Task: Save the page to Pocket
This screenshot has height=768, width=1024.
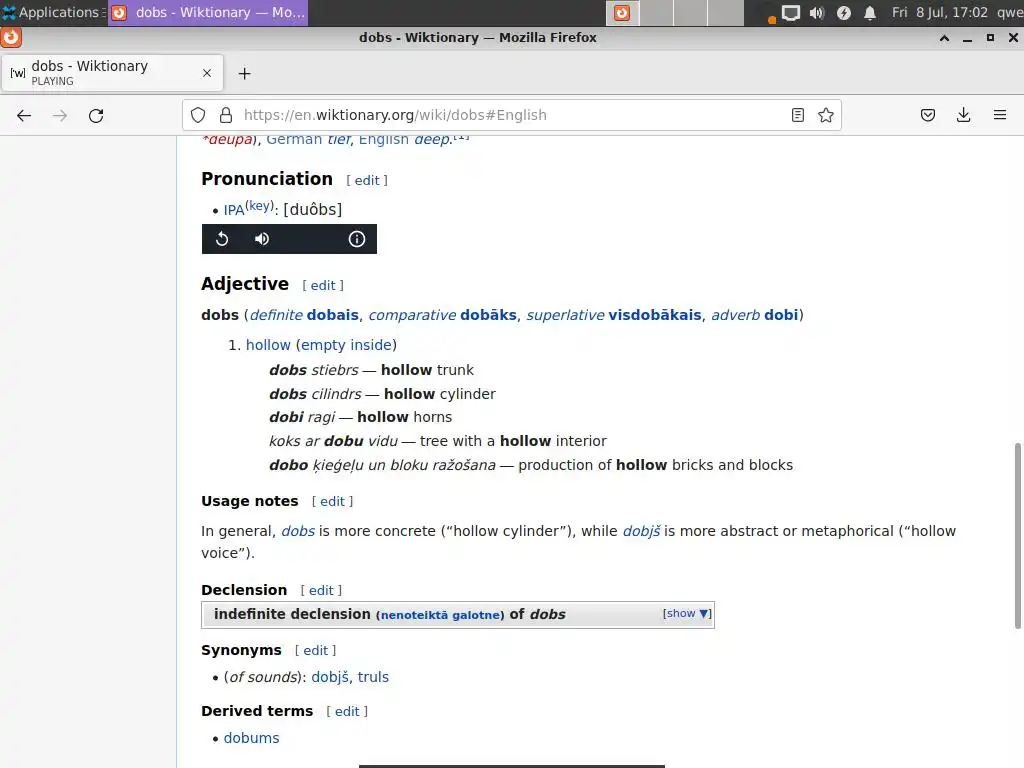Action: click(x=927, y=116)
